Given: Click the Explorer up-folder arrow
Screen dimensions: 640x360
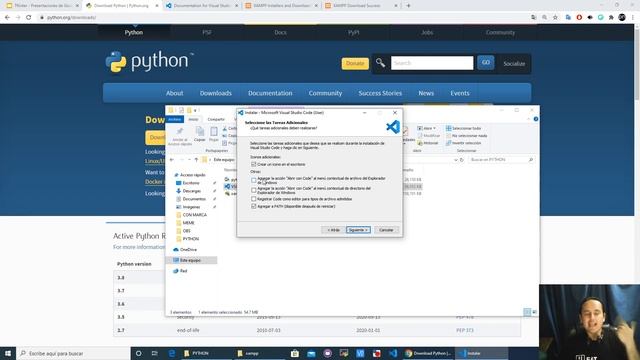Looking at the screenshot, I should [196, 160].
